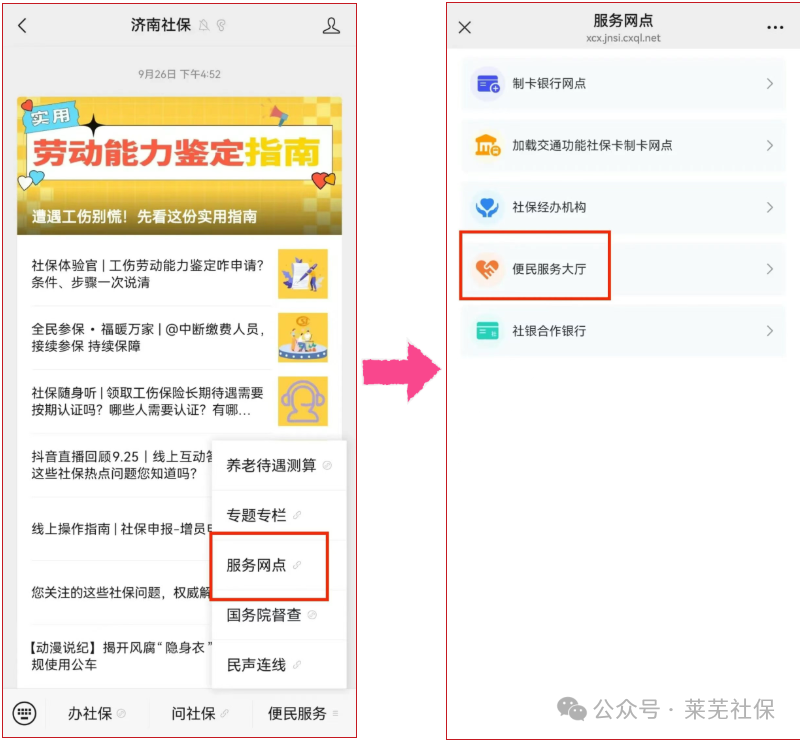Click the 制卡银行网点 card icon

coord(488,84)
